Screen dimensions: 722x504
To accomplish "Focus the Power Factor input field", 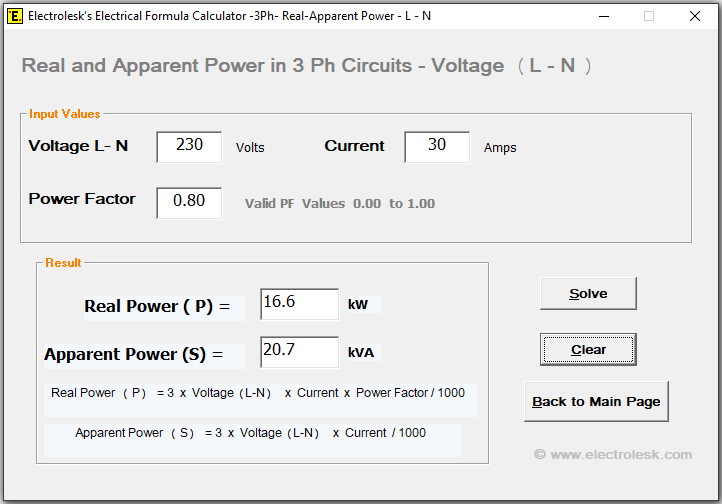I will coord(189,202).
